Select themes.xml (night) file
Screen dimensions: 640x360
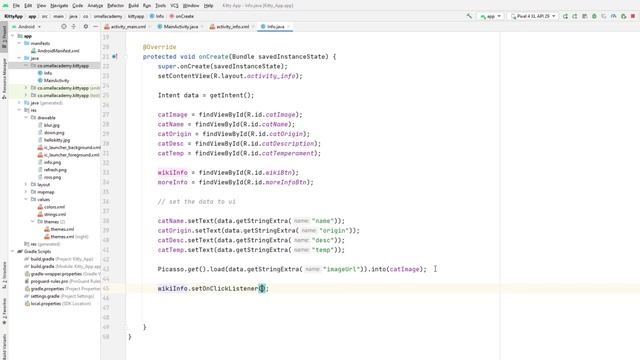66,236
